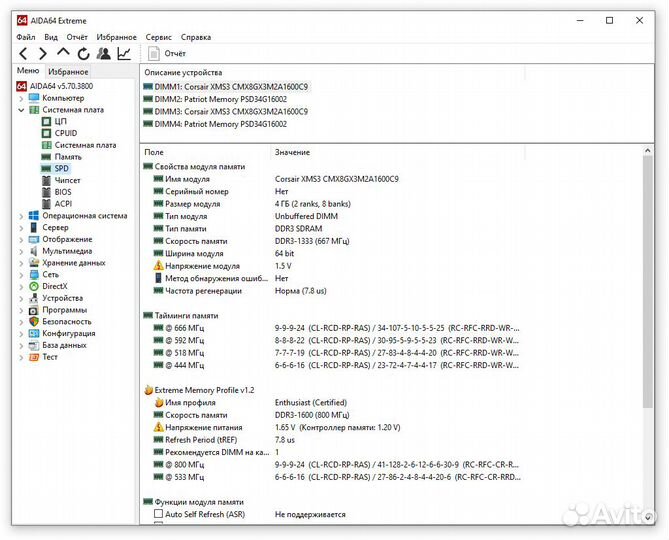Toggle Auto Self Refresh (ASR) checkbox
Image resolution: width=669 pixels, height=540 pixels.
point(158,514)
